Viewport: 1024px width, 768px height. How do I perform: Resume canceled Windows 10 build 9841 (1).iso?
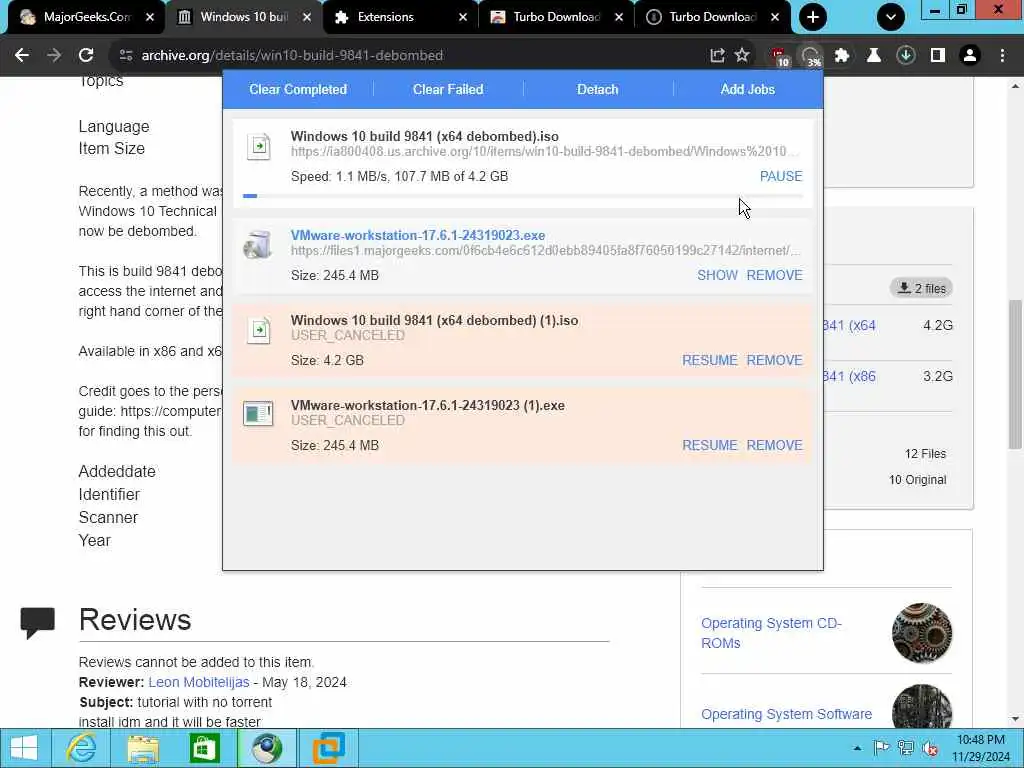710,360
